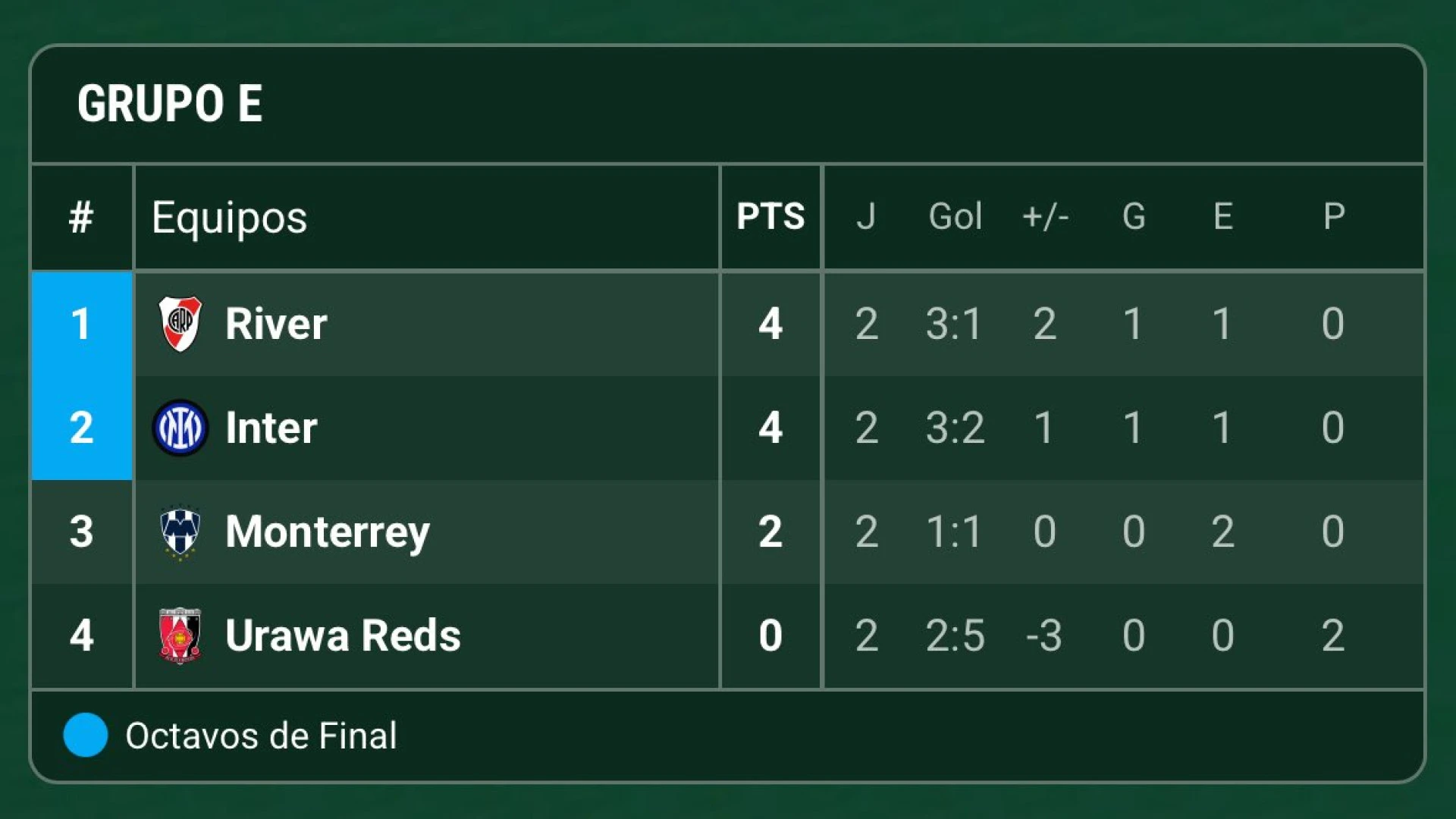Click the # rank column header
This screenshot has width=1456, height=819.
point(81,217)
